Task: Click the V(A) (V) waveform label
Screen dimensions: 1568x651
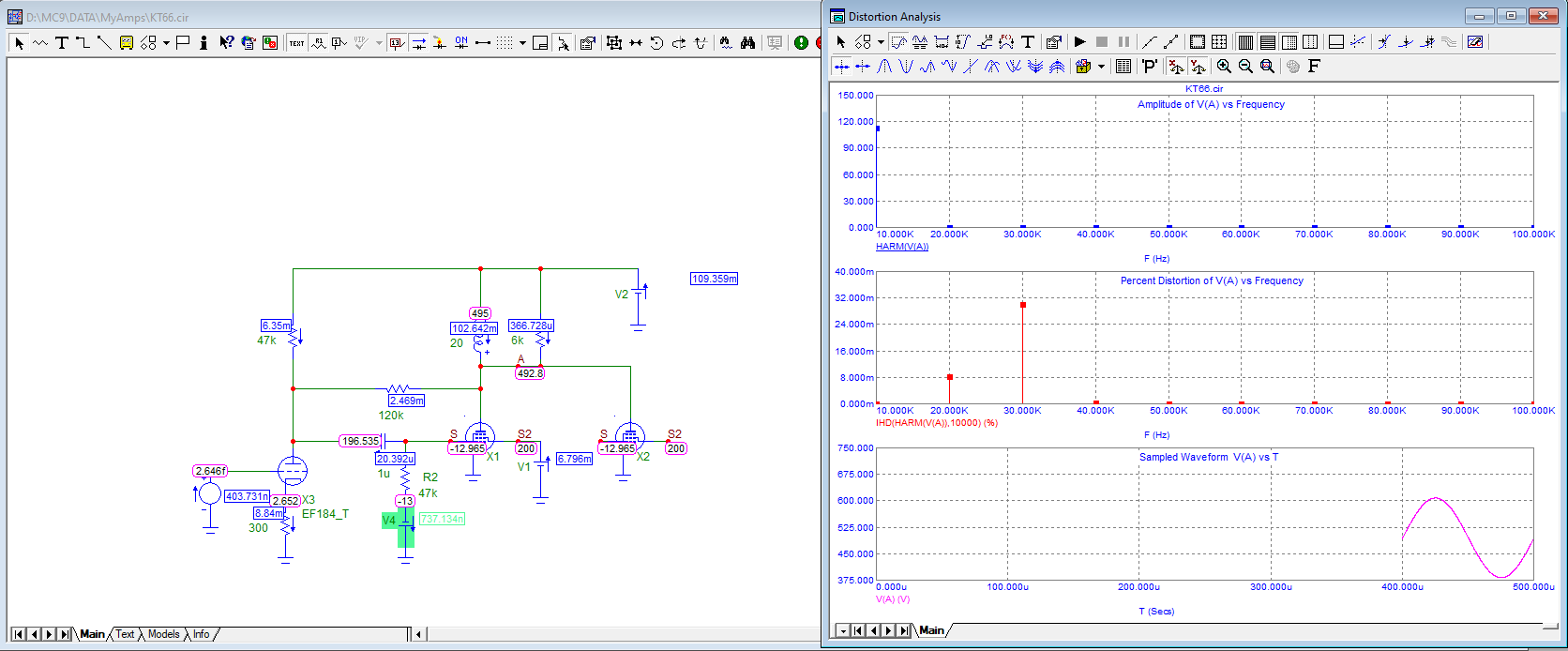Action: coord(892,599)
